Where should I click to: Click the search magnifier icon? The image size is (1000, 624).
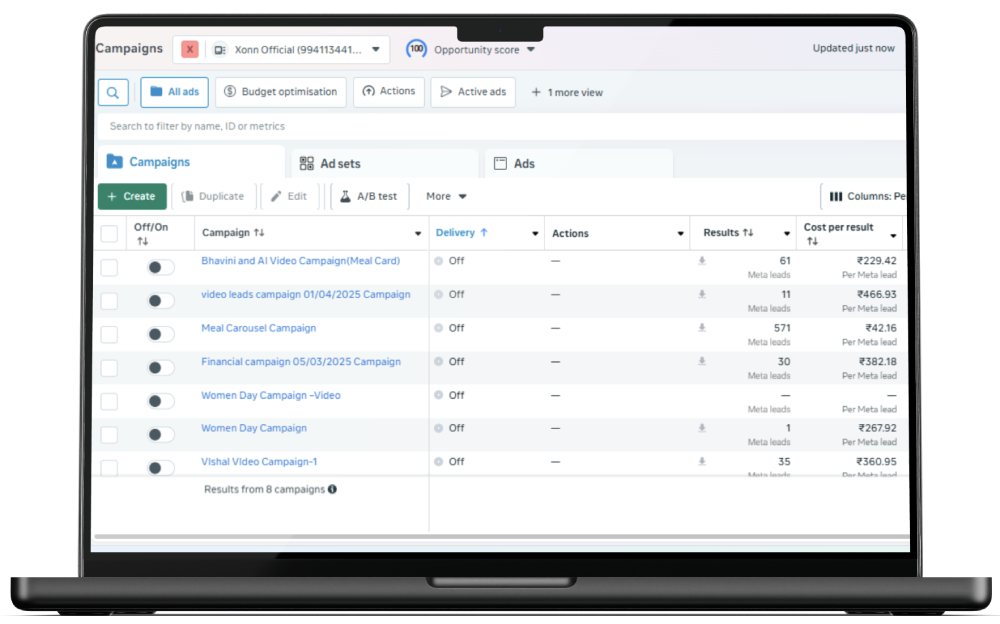[x=113, y=93]
